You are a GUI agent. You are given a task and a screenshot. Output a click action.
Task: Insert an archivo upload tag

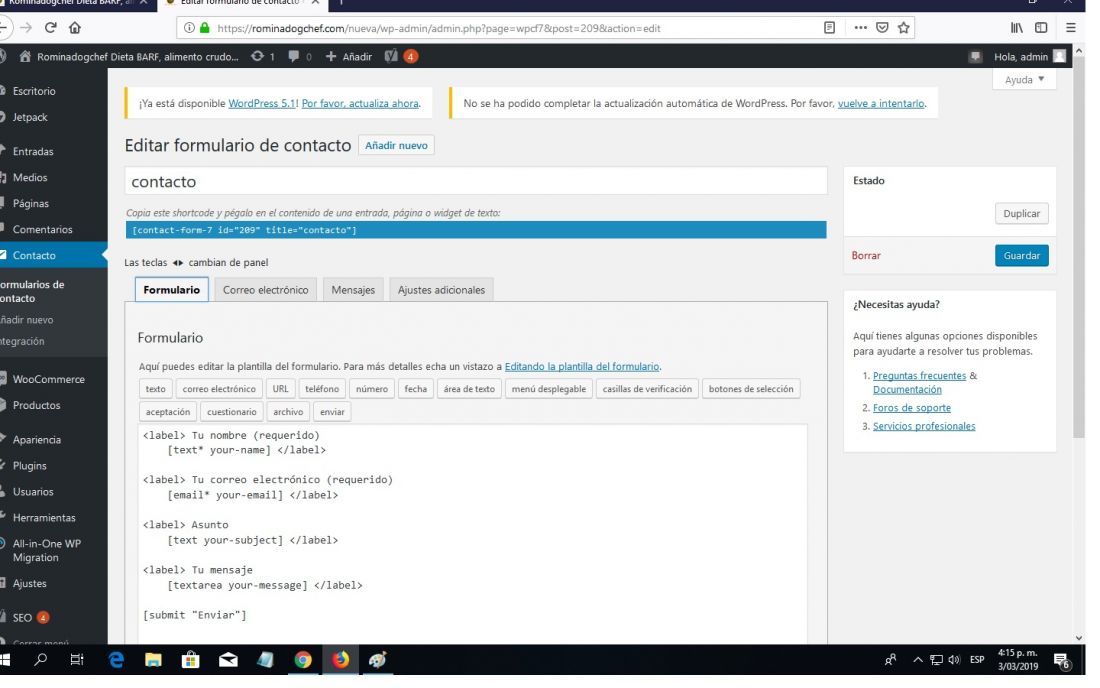[288, 412]
